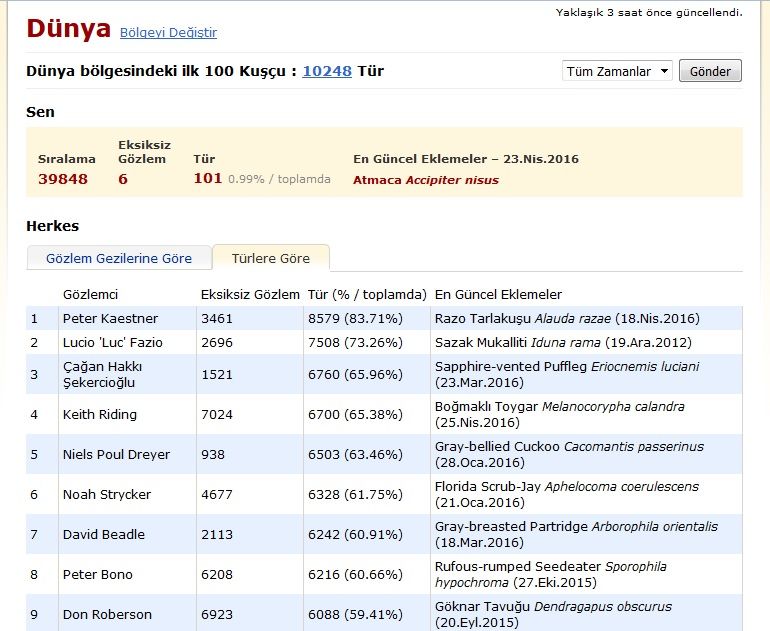
Task: Choose Keith Riding from the ranking
Action: click(x=100, y=414)
